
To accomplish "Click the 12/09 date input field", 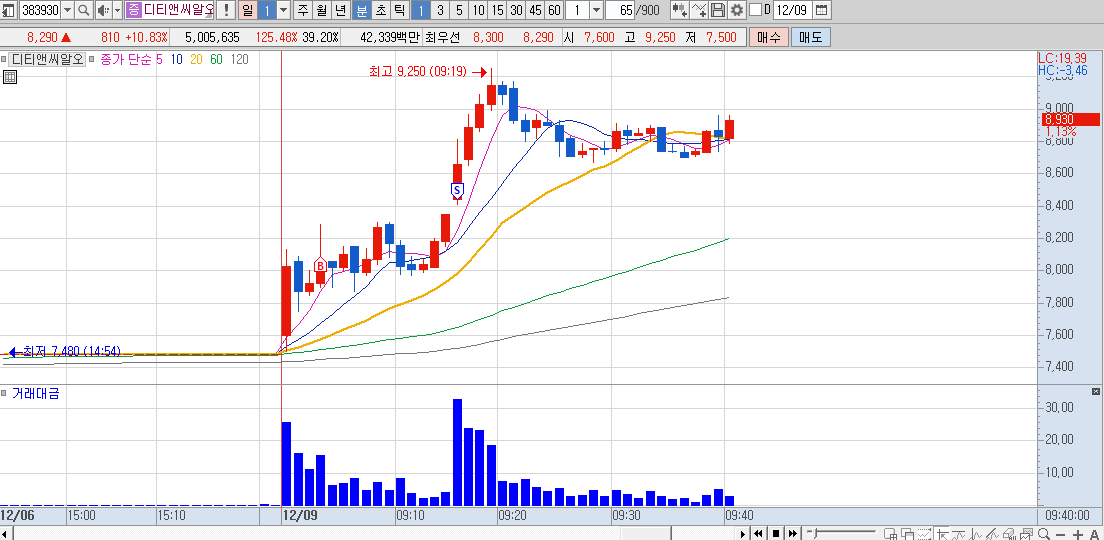I will (x=792, y=10).
